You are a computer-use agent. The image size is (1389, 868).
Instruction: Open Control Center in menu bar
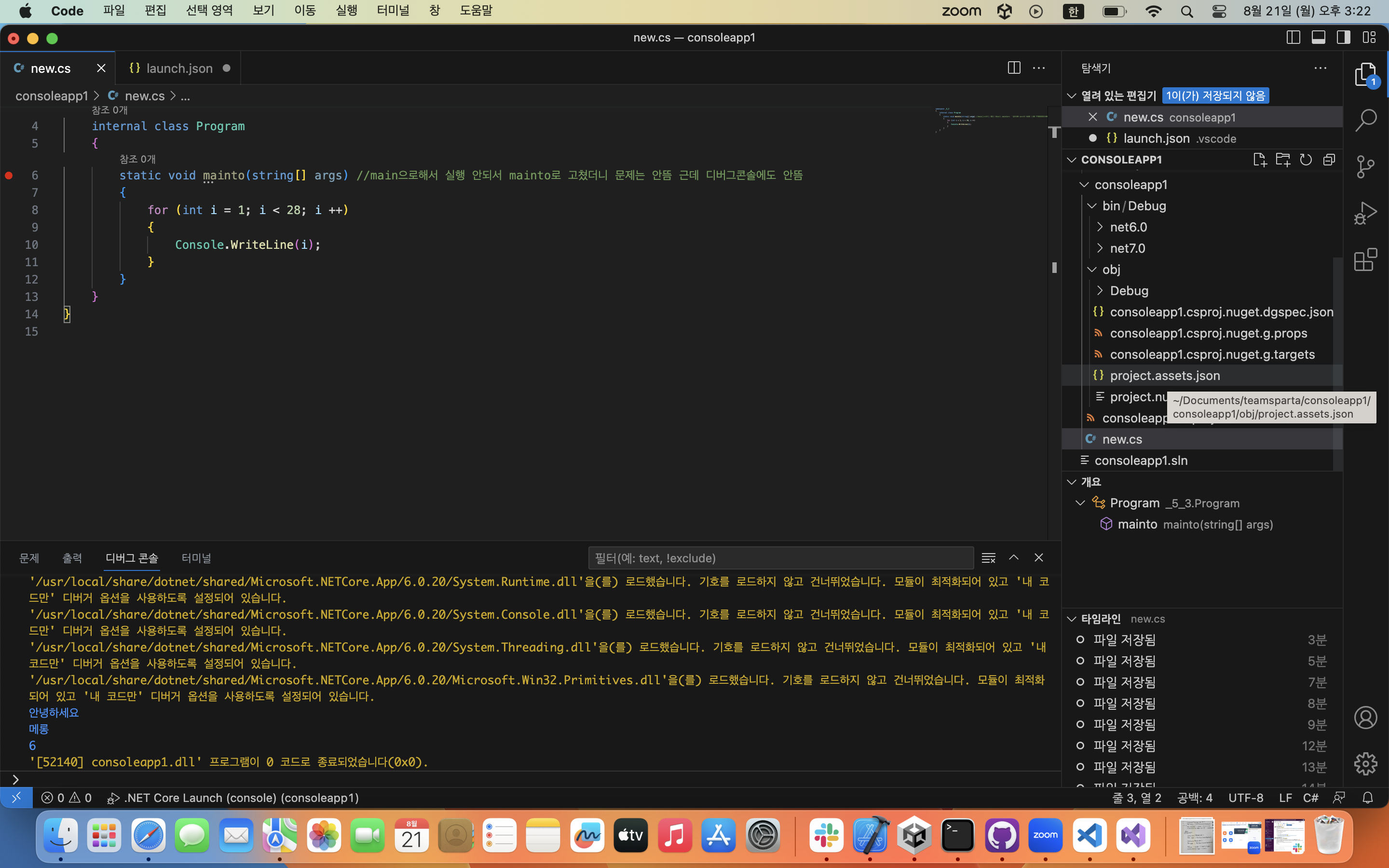pyautogui.click(x=1219, y=11)
